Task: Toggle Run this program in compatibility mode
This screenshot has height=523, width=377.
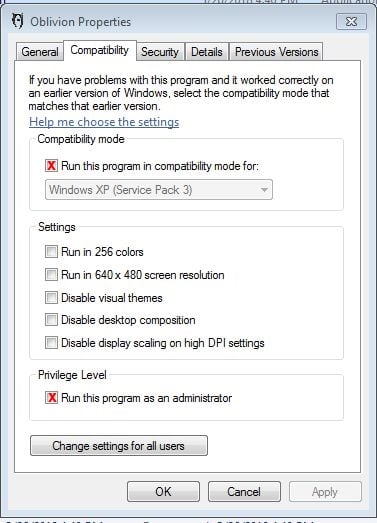Action: [x=51, y=165]
